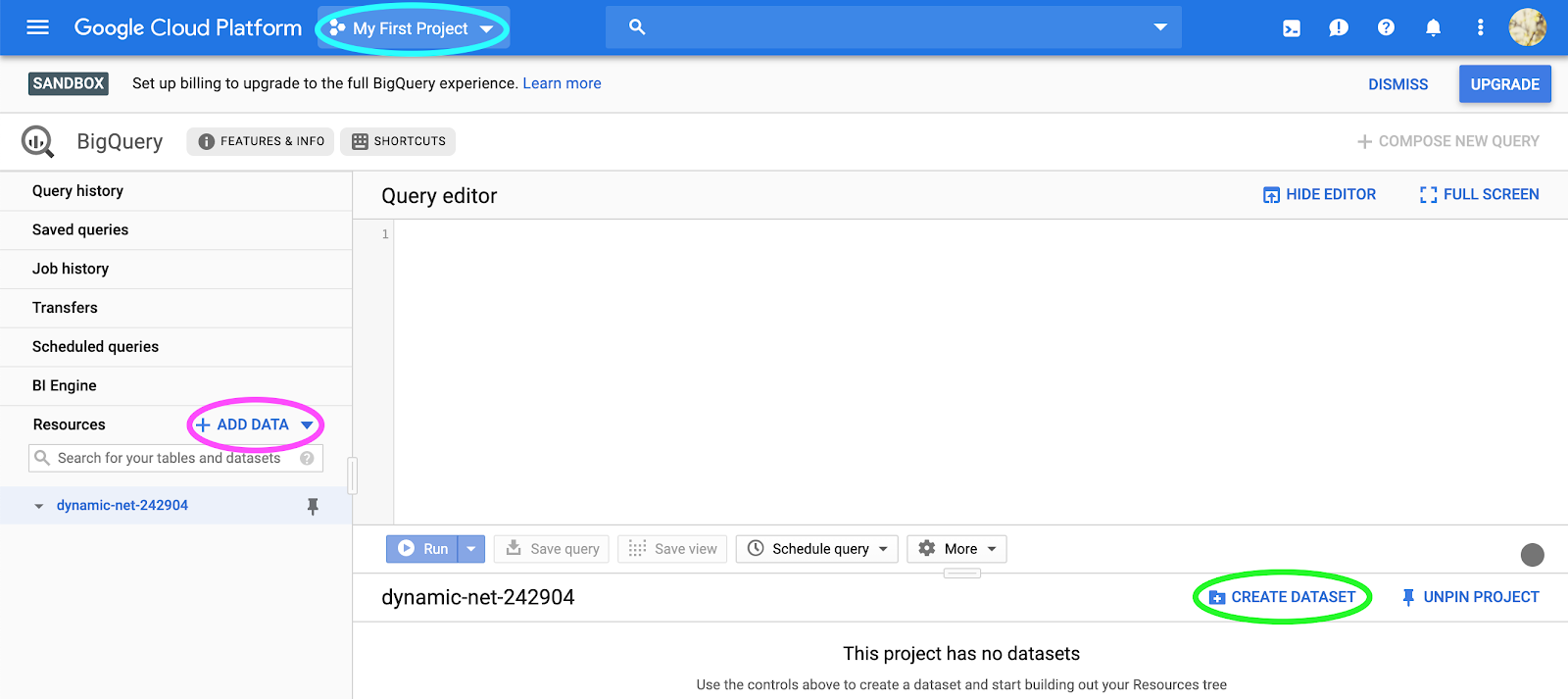Click the Resources section label
This screenshot has width=1568, height=699.
point(69,424)
